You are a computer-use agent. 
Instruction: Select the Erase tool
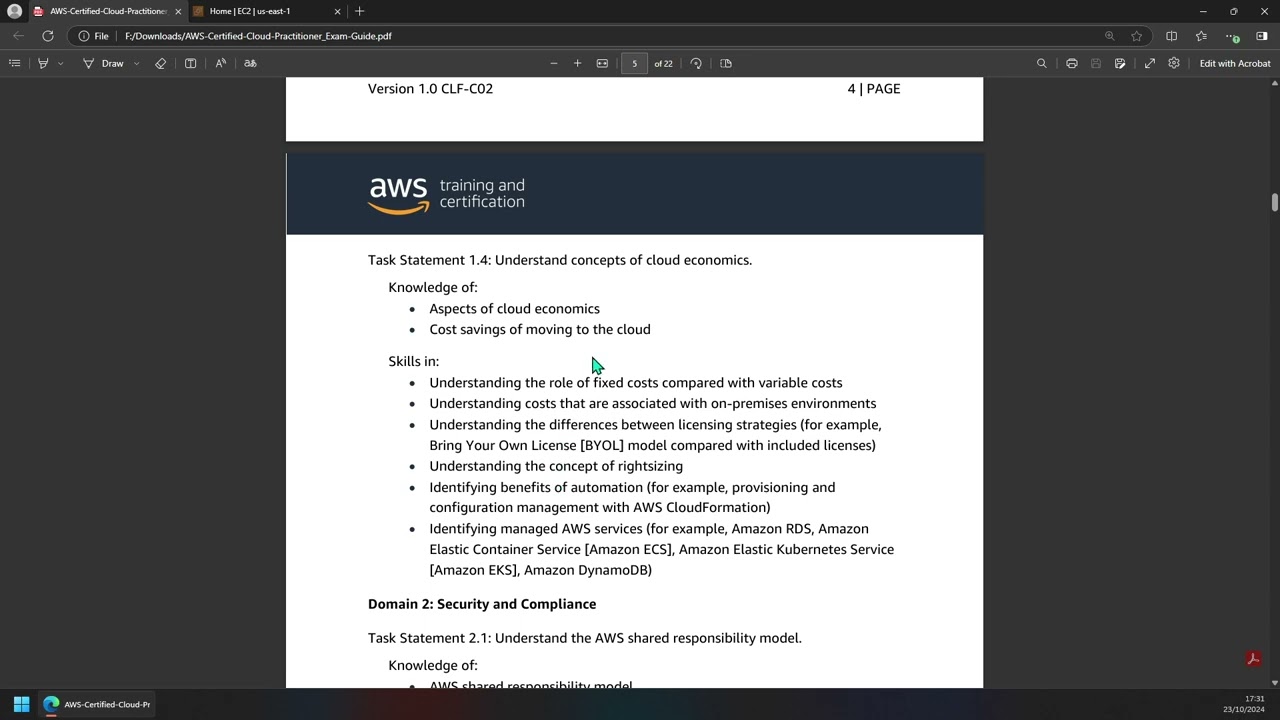click(160, 63)
